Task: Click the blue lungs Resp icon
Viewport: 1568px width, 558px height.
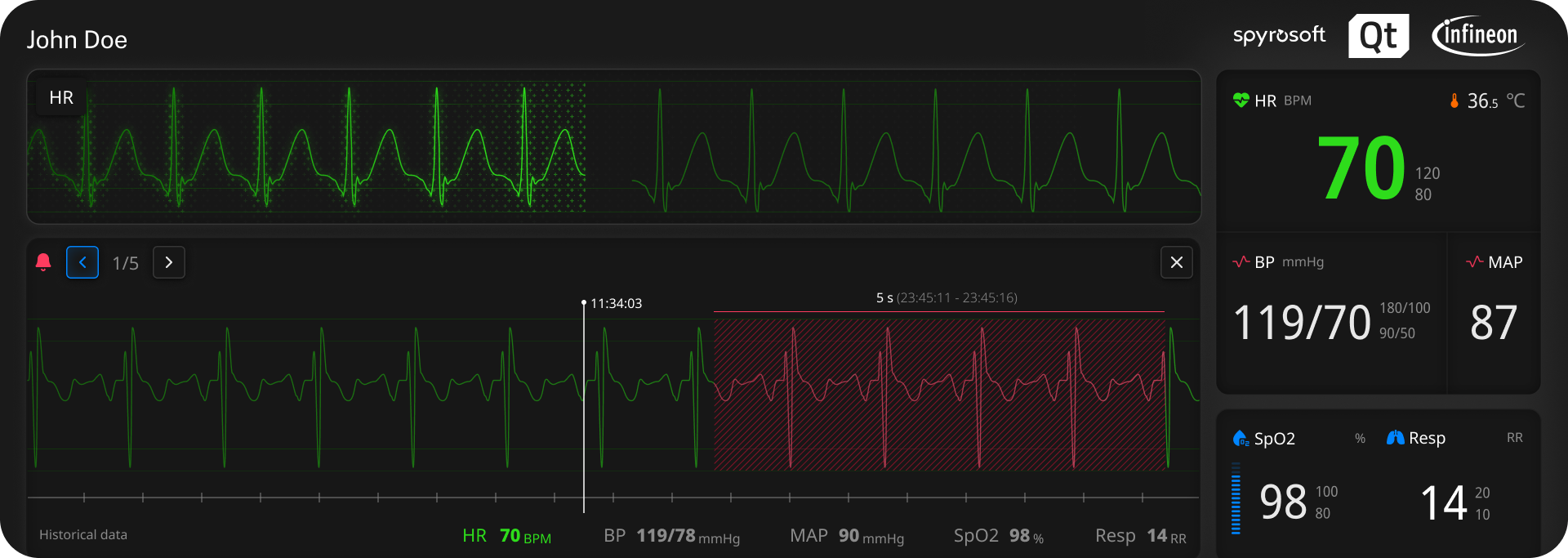Action: [x=1395, y=438]
